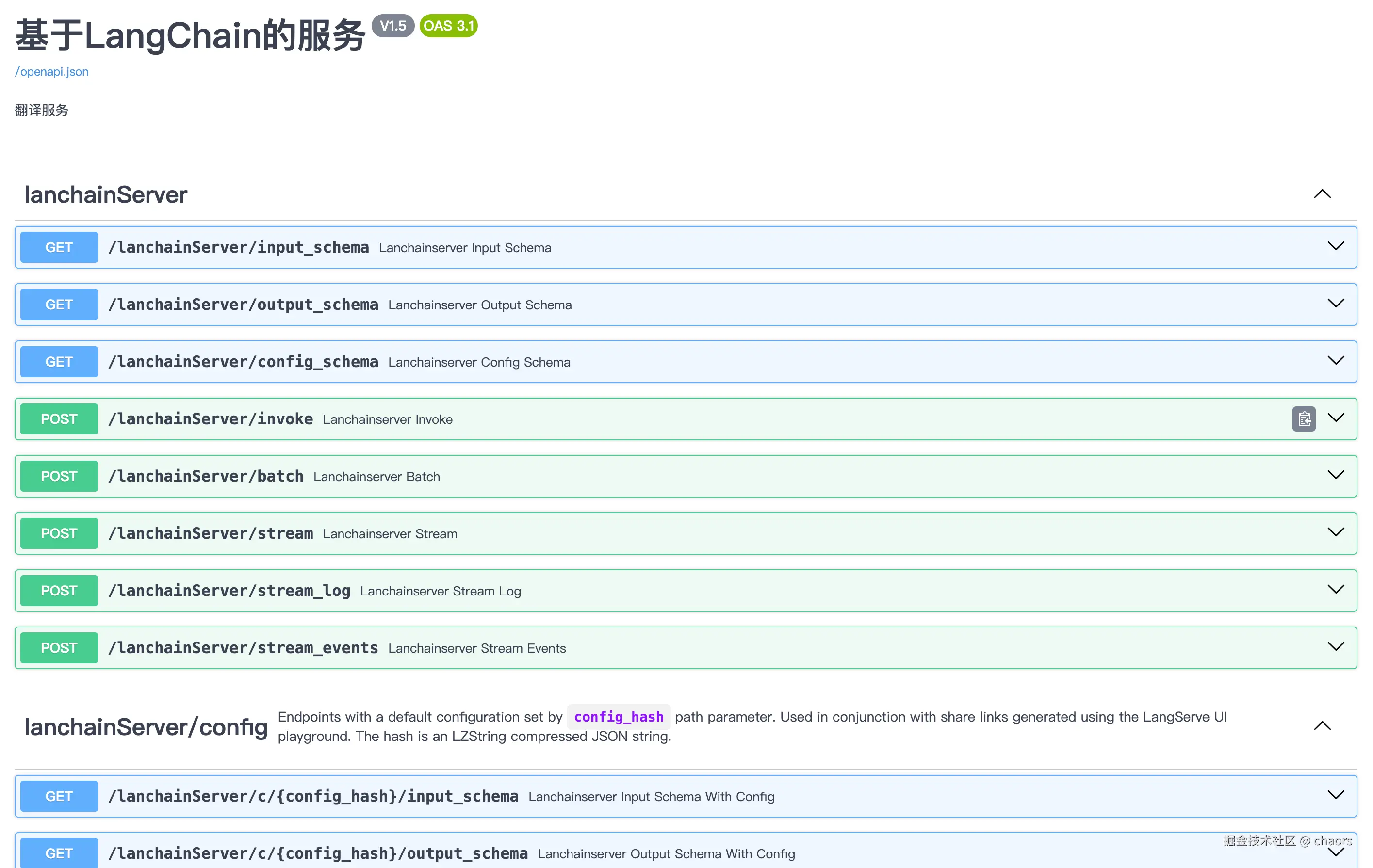1373x868 pixels.
Task: Open config_hash input_schema endpoint row
Action: (313, 796)
